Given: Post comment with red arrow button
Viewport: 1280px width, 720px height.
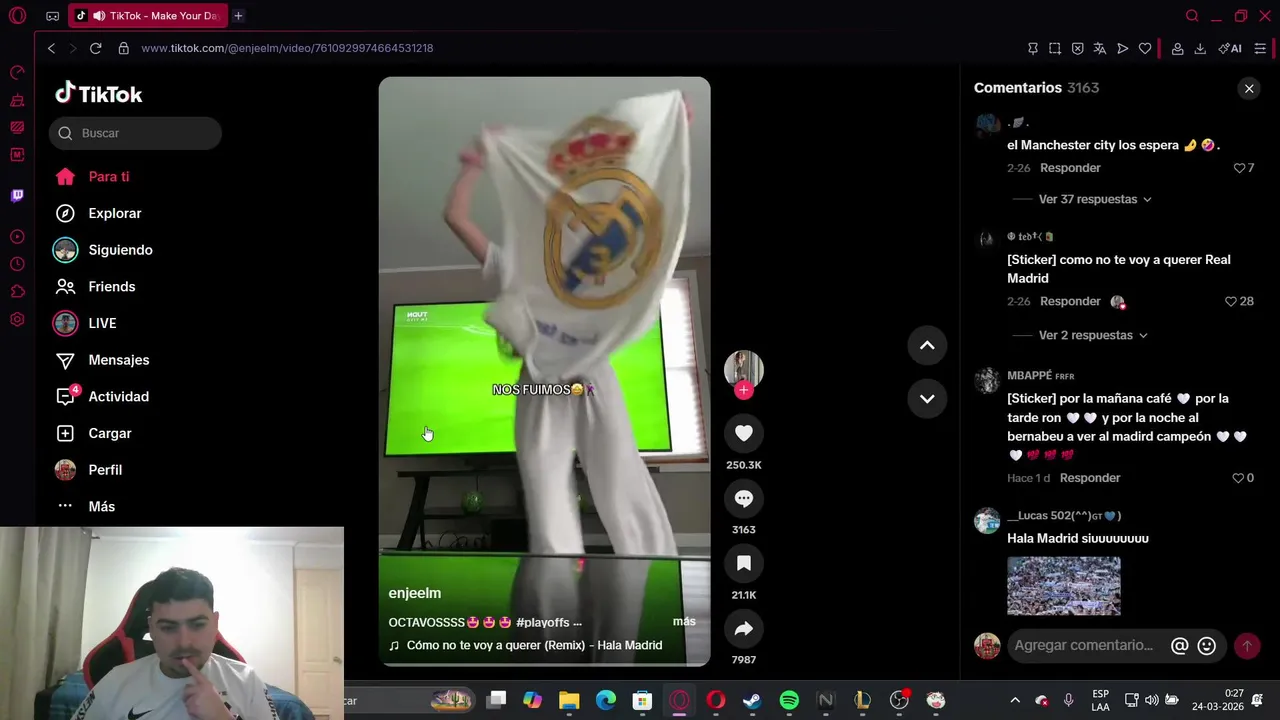Looking at the screenshot, I should point(1247,646).
